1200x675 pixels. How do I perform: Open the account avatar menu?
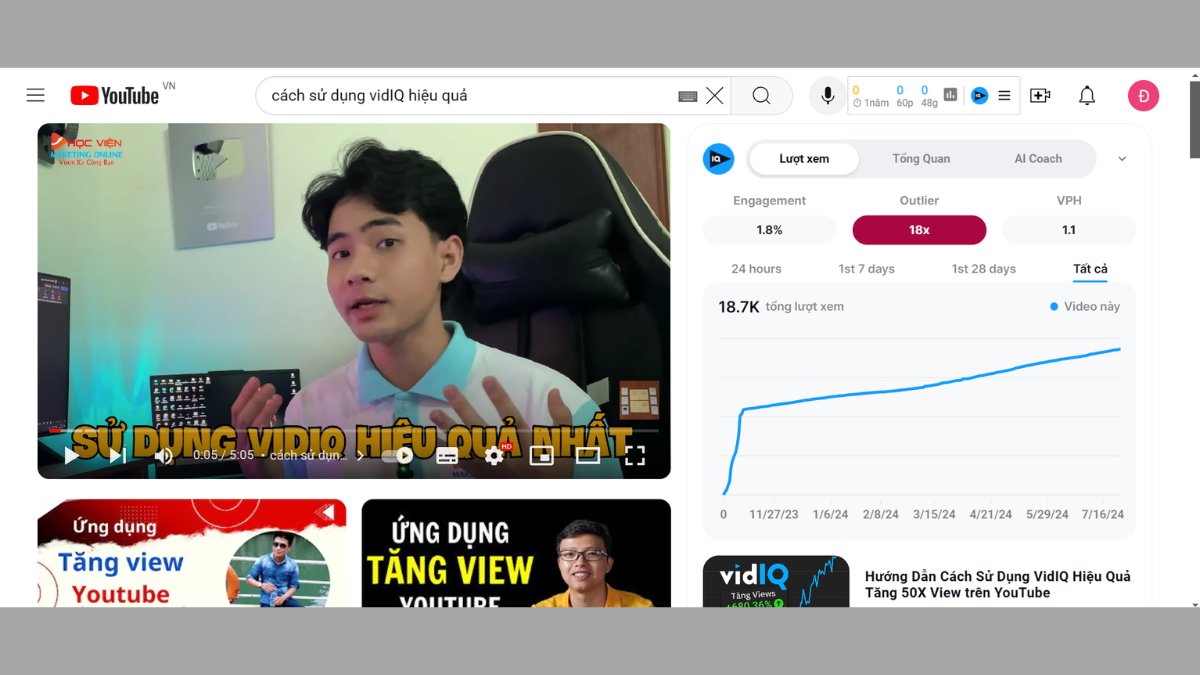pos(1143,96)
